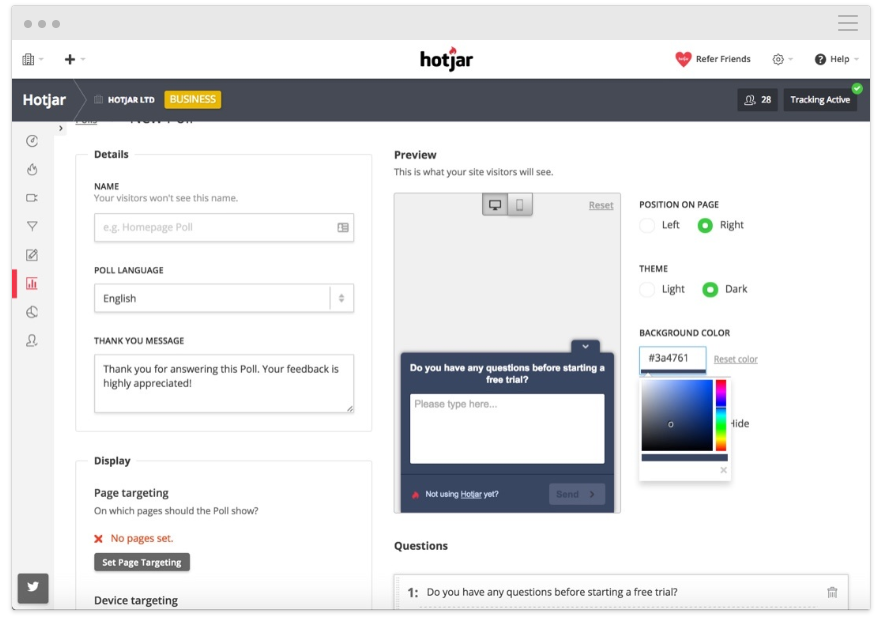This screenshot has width=880, height=620.
Task: Collapse the poll widget preview
Action: pyautogui.click(x=585, y=346)
